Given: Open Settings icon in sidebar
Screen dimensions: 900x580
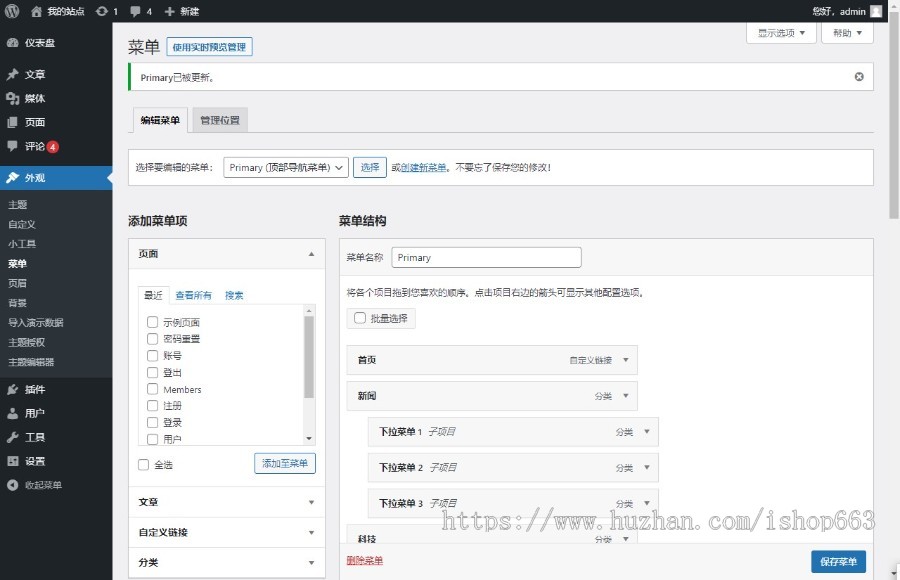Looking at the screenshot, I should [x=13, y=461].
